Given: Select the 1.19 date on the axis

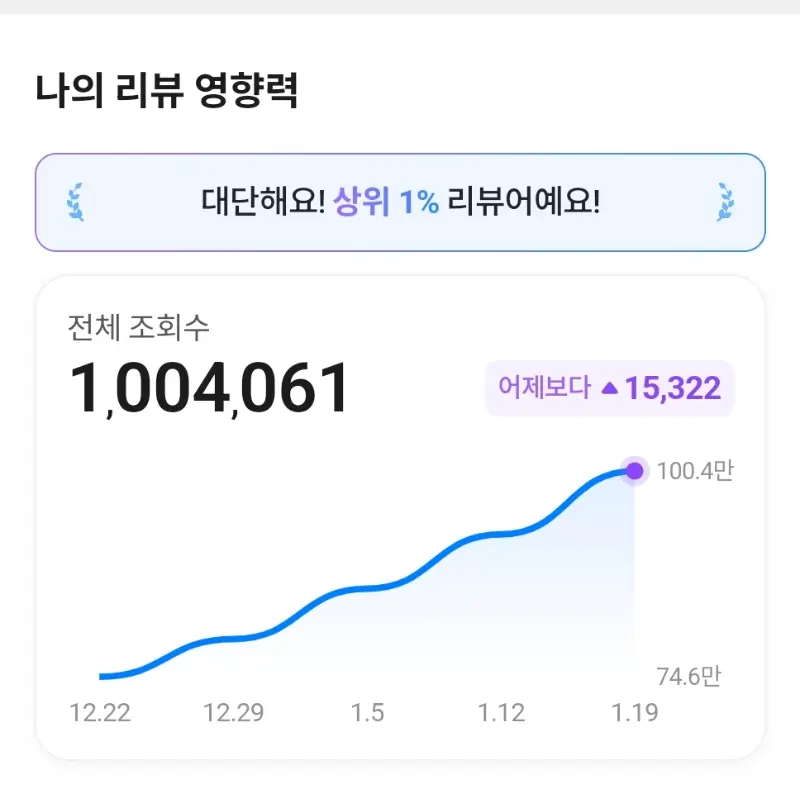Looking at the screenshot, I should pyautogui.click(x=634, y=713).
